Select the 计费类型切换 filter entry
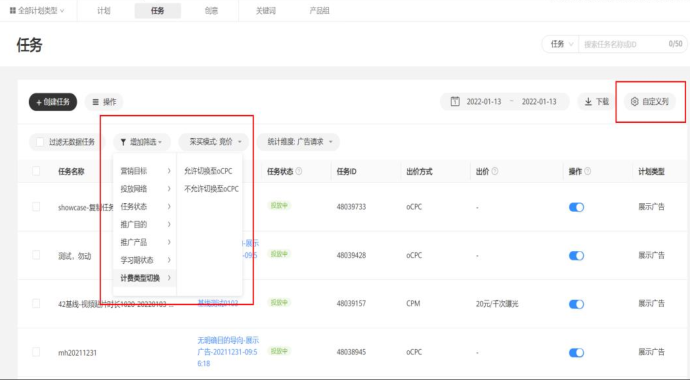Screen dimensions: 690x380 pos(145,278)
